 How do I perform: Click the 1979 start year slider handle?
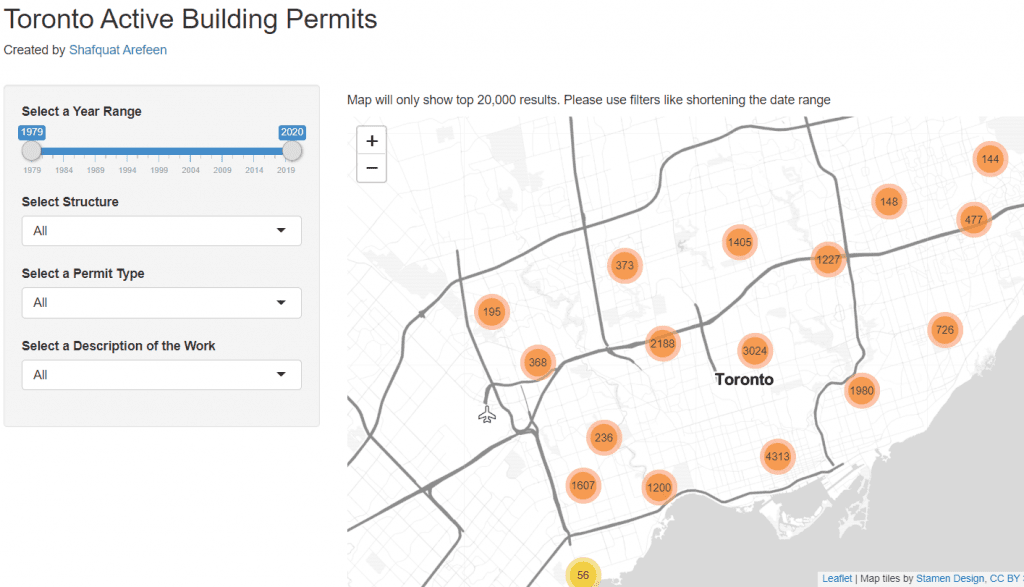pos(32,151)
